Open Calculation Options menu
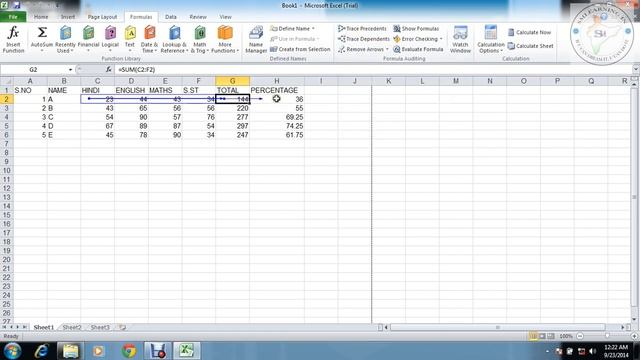The width and height of the screenshot is (640, 360). pos(491,39)
